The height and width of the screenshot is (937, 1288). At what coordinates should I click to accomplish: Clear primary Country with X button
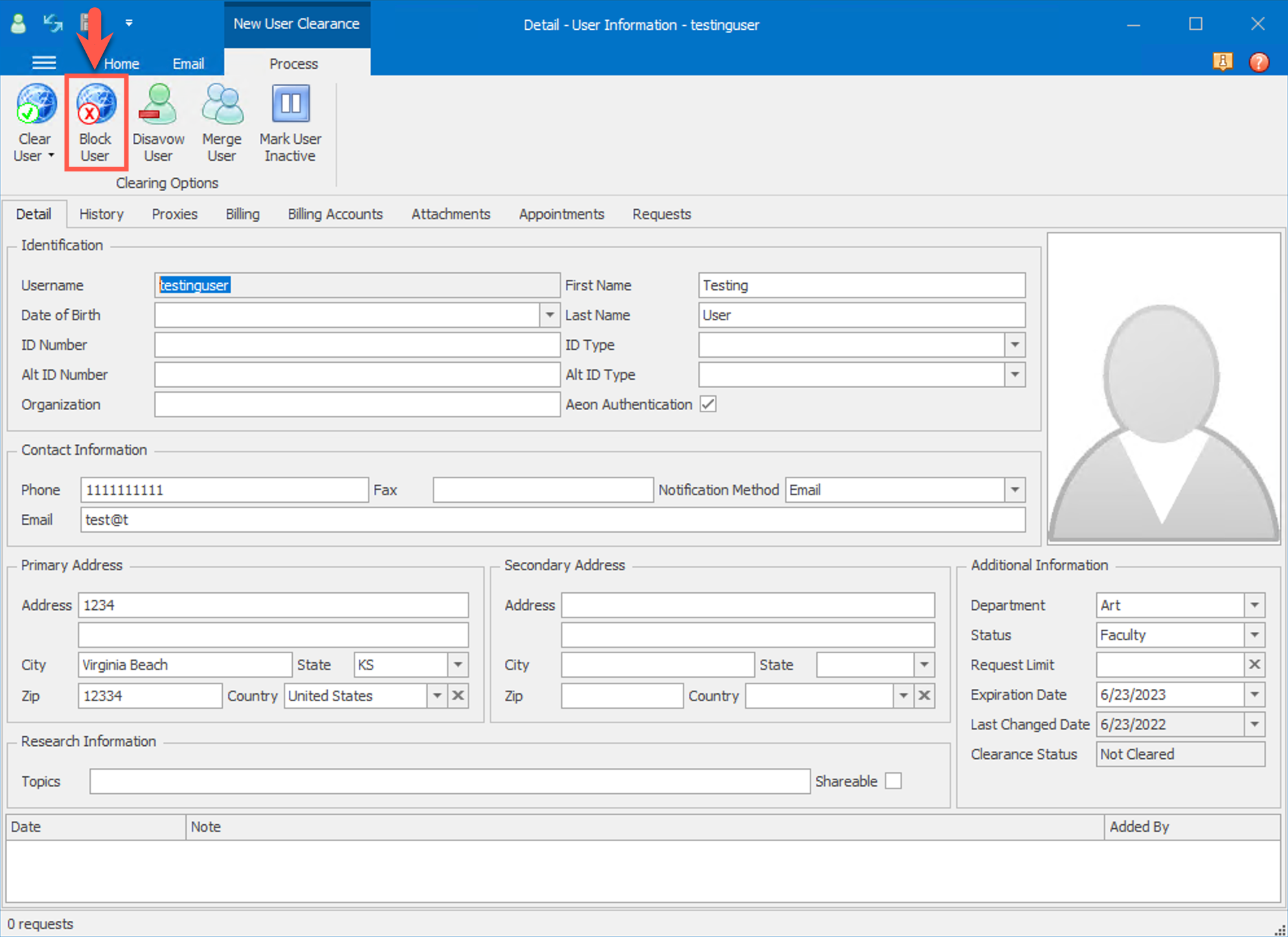point(458,695)
